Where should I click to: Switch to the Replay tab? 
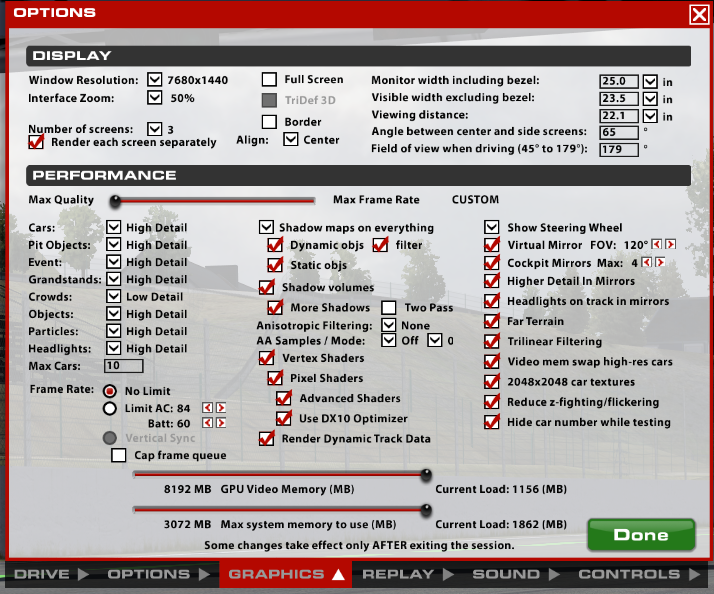click(407, 574)
